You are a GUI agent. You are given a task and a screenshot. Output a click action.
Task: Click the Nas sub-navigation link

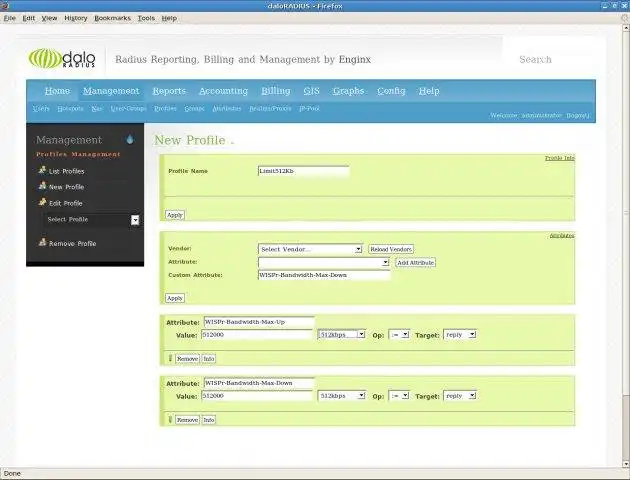(97, 108)
